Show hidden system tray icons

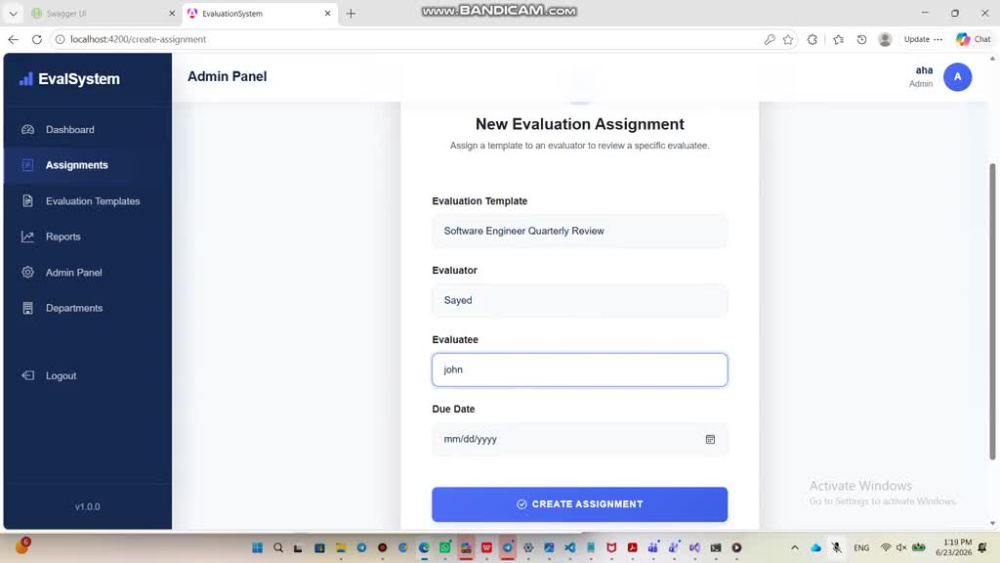point(795,548)
